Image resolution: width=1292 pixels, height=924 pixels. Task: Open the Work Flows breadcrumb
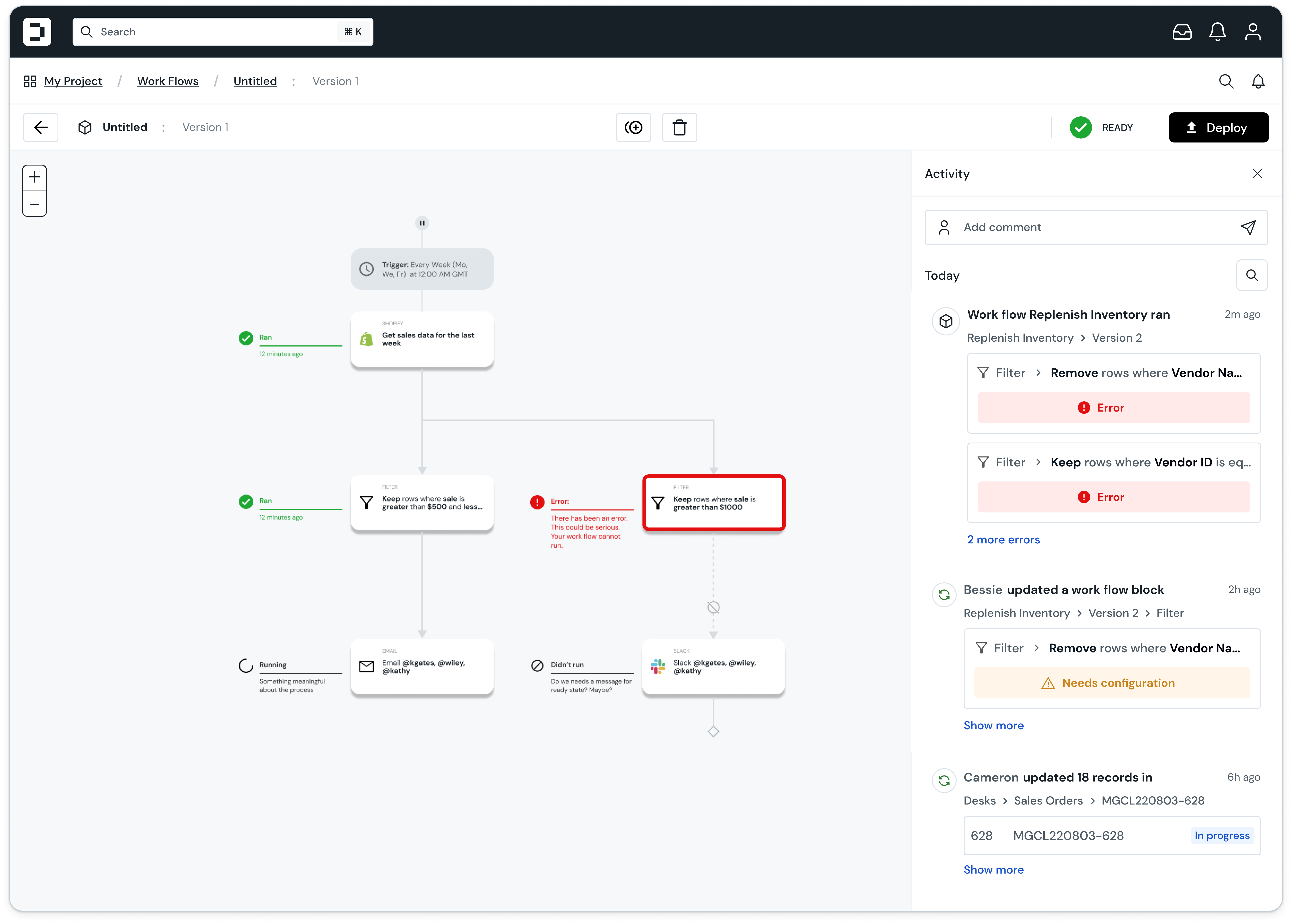[168, 81]
